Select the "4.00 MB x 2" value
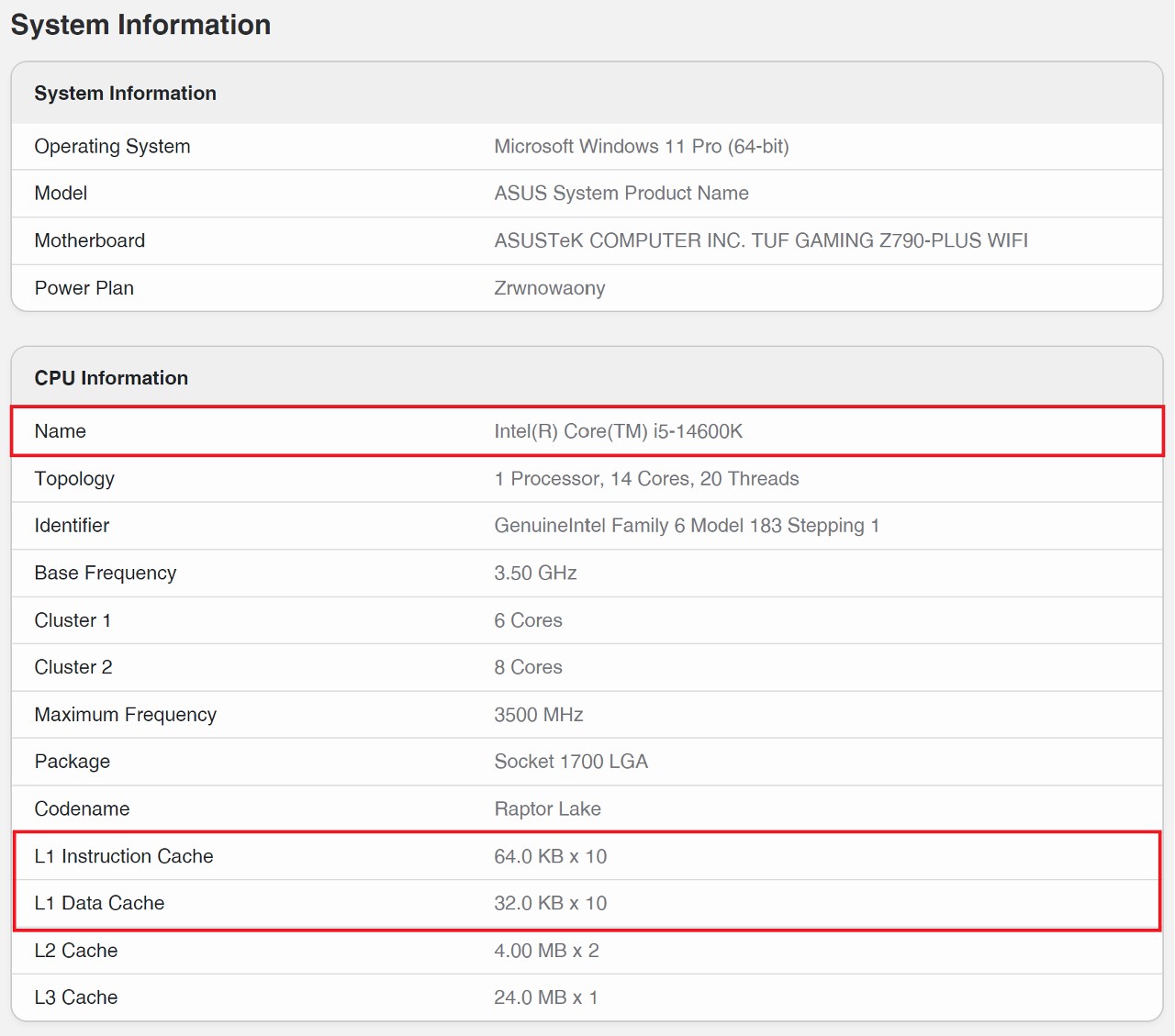1175x1036 pixels. 547,951
